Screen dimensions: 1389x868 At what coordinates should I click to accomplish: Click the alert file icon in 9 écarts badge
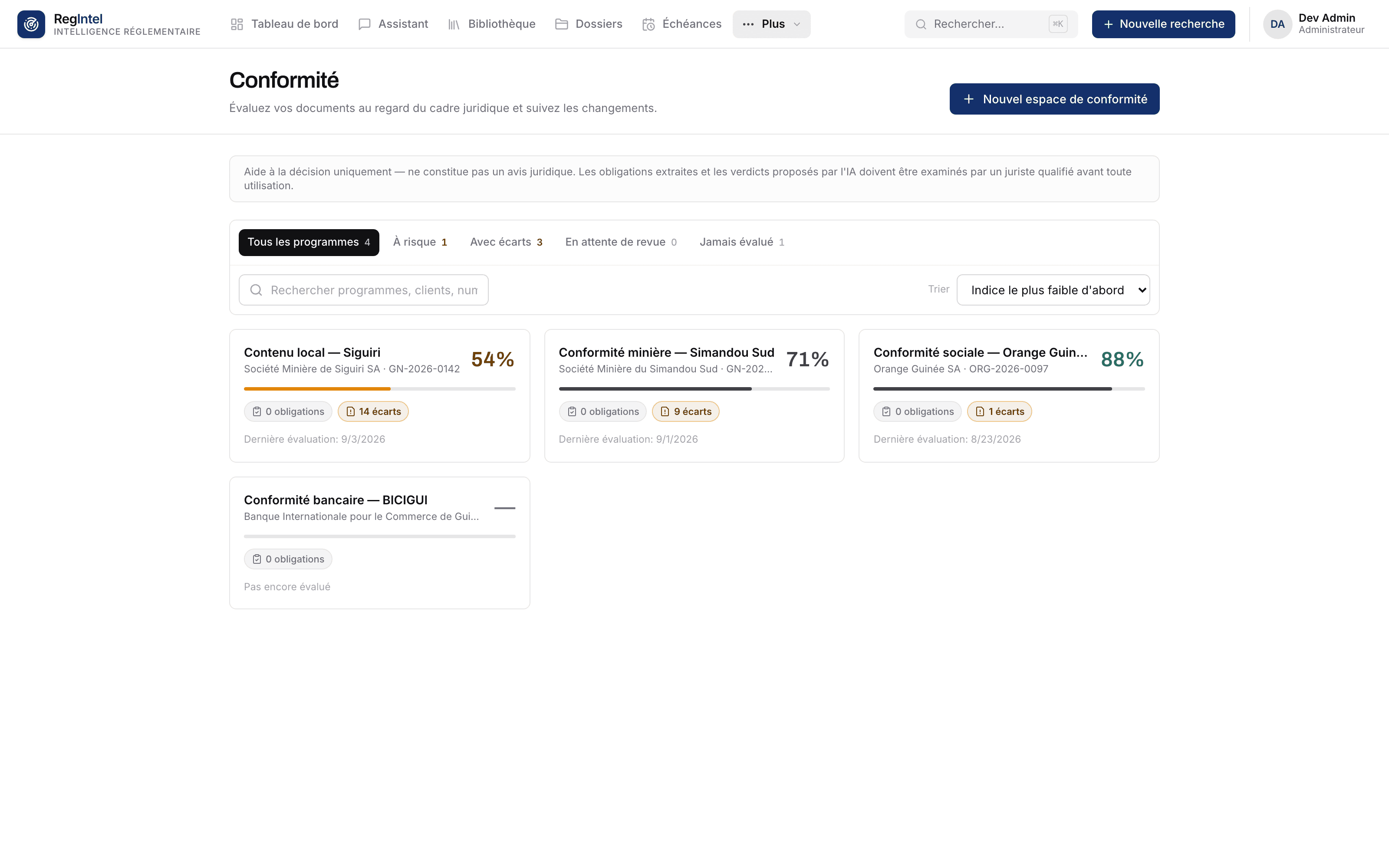click(x=665, y=411)
